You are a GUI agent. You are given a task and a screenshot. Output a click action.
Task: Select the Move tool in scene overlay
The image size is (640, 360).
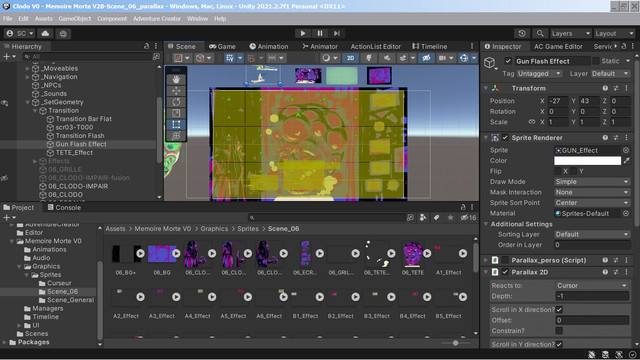[x=176, y=91]
